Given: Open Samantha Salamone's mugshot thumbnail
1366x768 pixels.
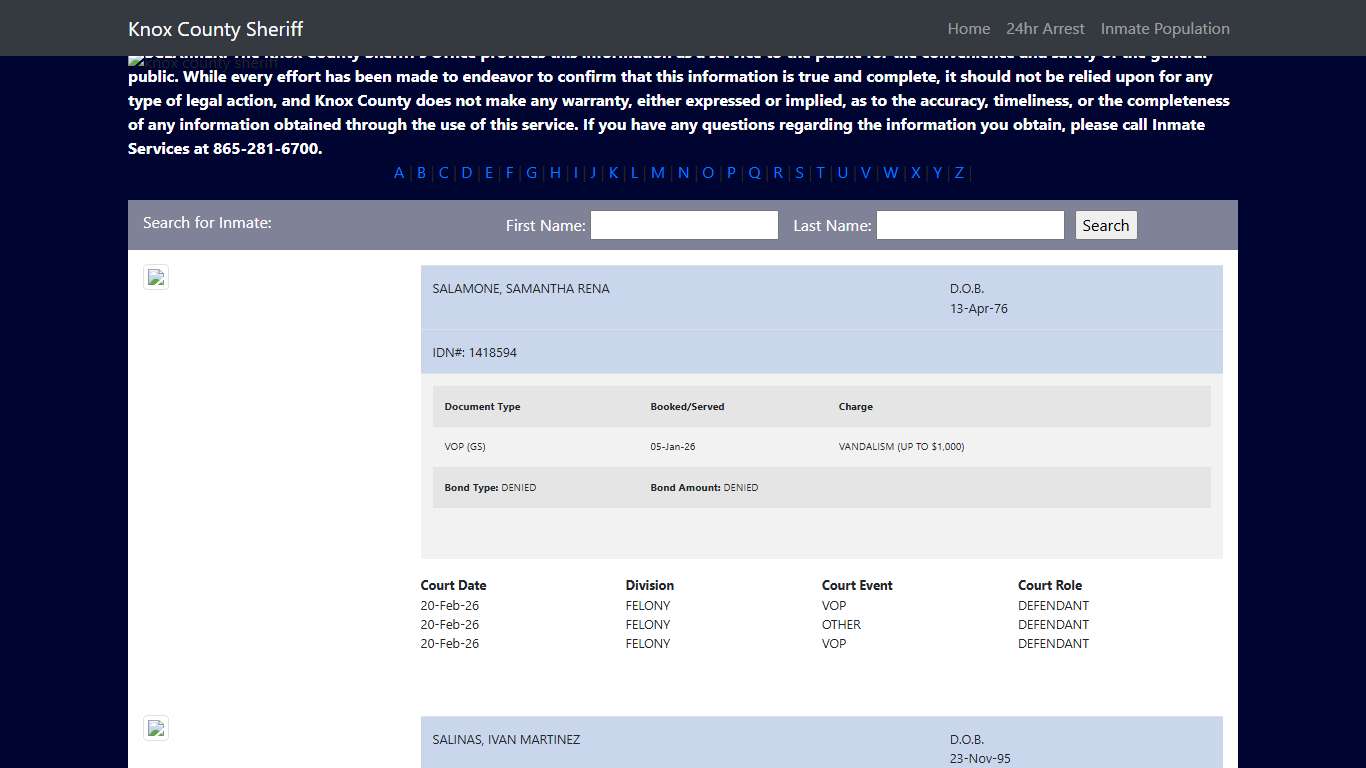Looking at the screenshot, I should [156, 278].
